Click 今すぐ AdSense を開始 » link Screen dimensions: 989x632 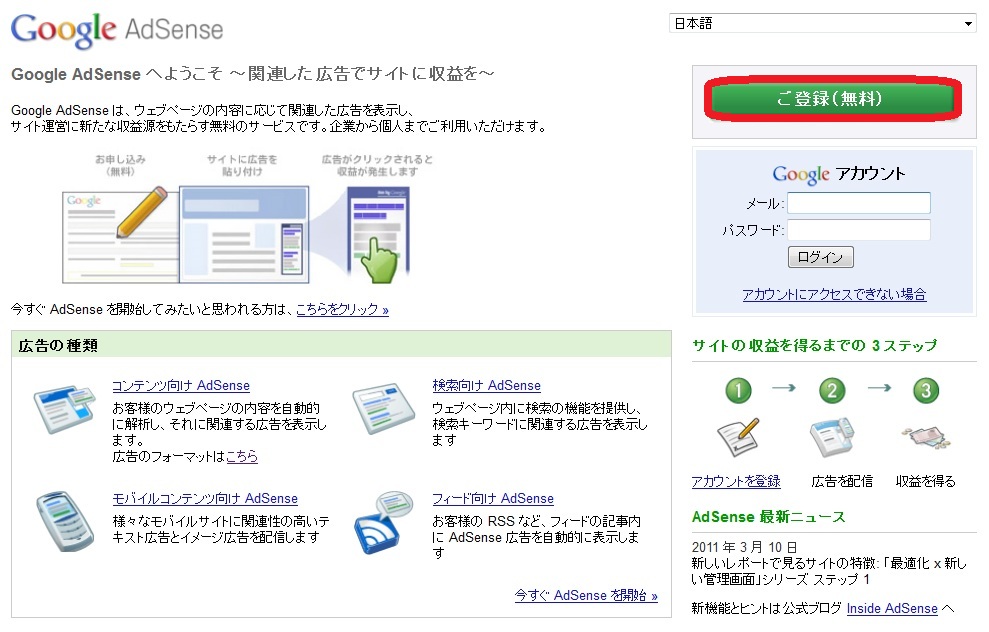click(x=586, y=595)
